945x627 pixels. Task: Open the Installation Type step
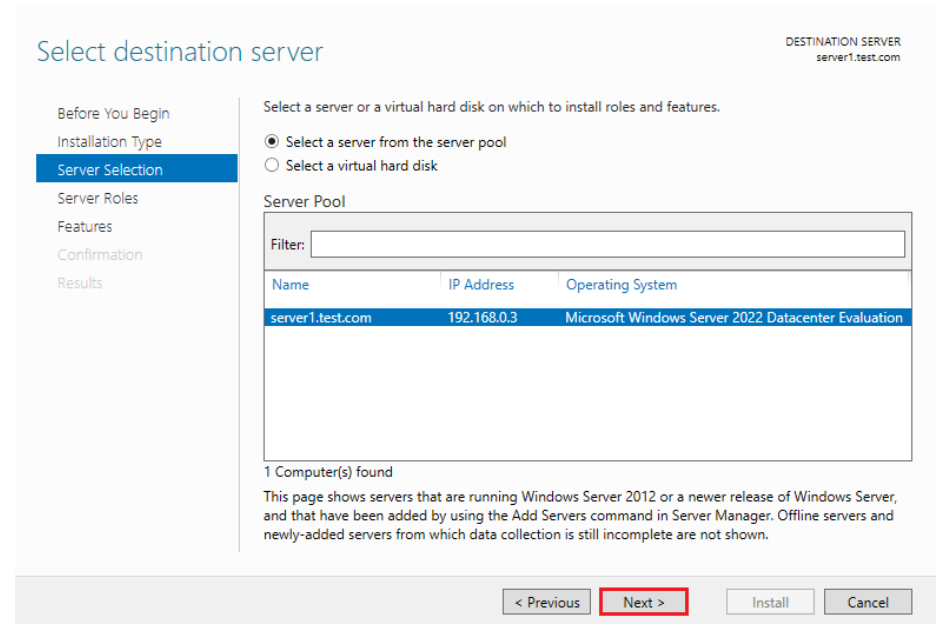109,142
